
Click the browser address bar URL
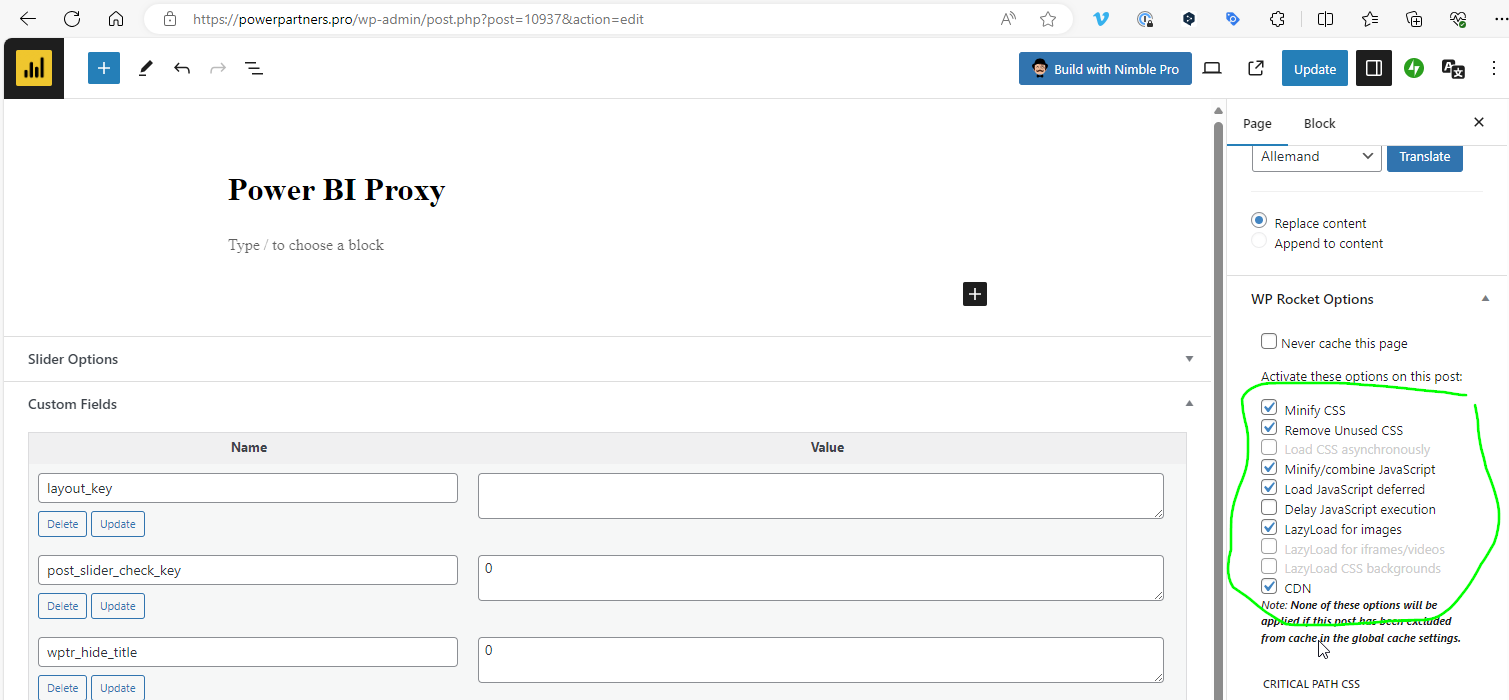pos(418,19)
